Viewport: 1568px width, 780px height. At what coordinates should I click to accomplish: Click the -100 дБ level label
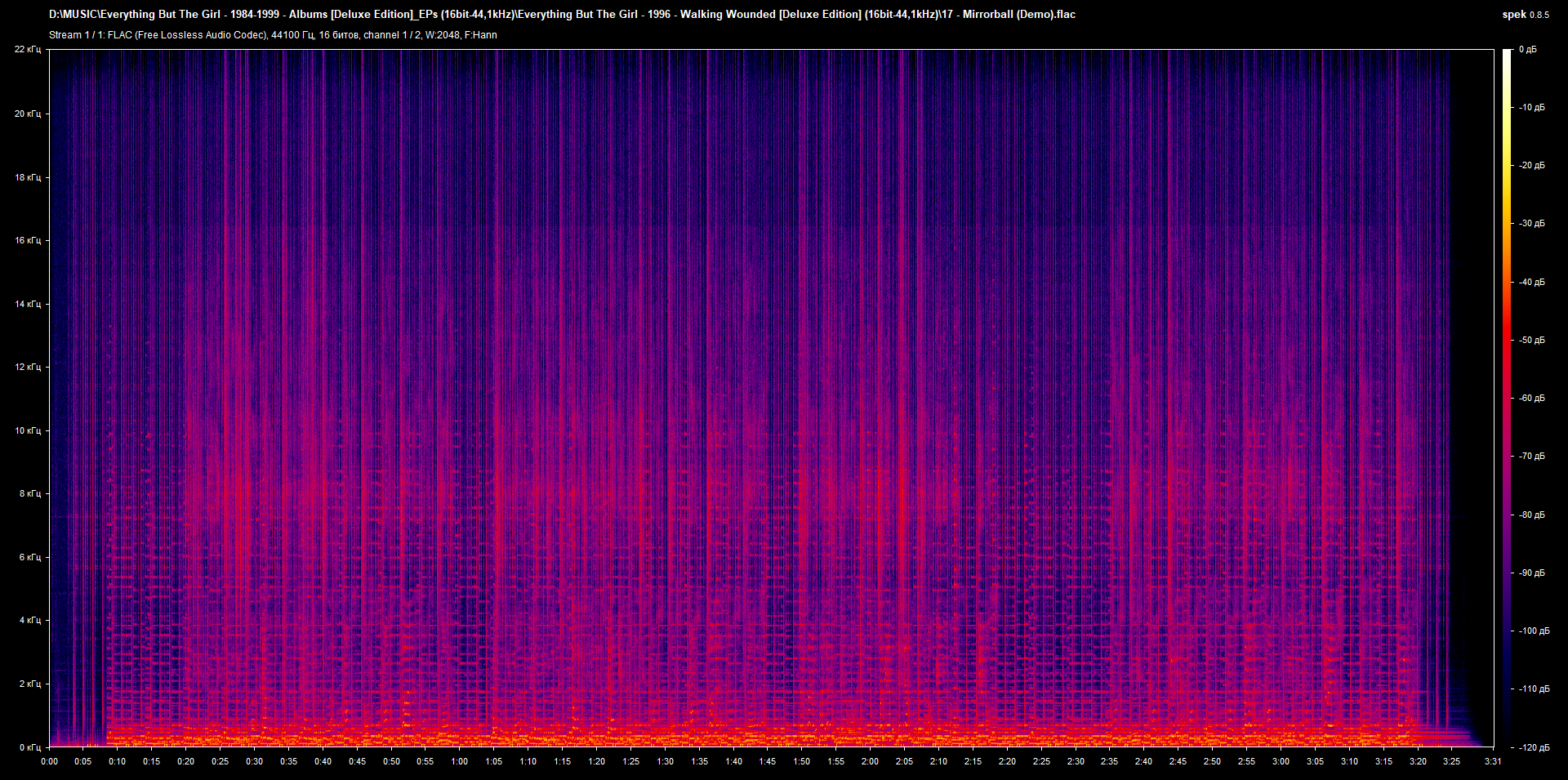[1535, 631]
